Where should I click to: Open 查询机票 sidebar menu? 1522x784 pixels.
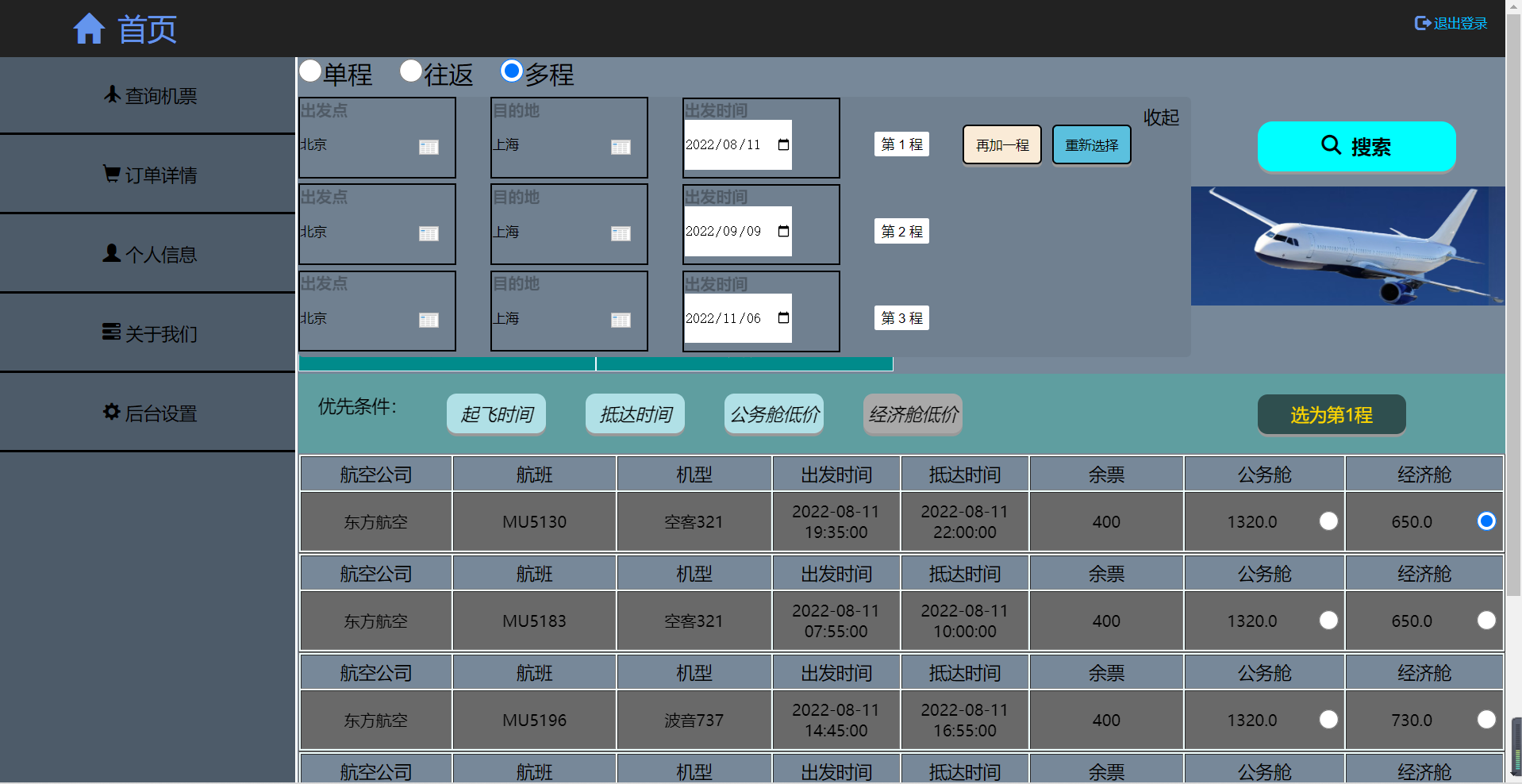[x=148, y=95]
